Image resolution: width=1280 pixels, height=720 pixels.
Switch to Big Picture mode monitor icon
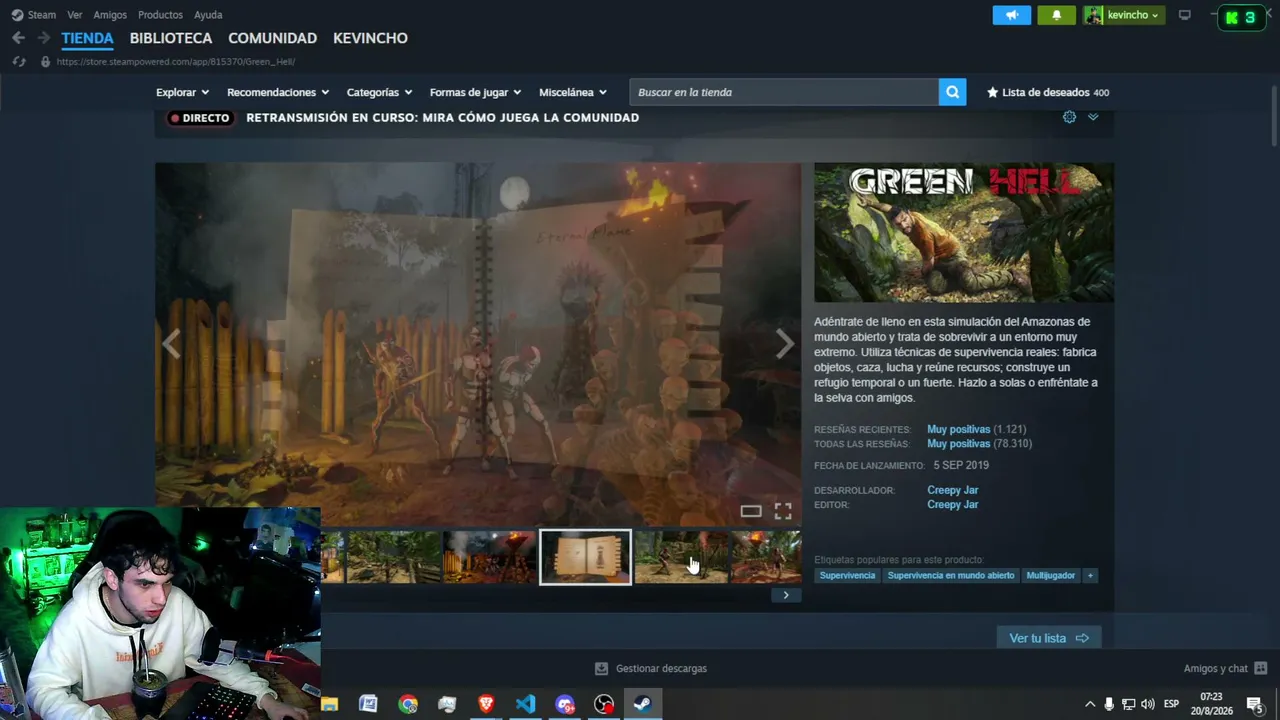(1185, 15)
